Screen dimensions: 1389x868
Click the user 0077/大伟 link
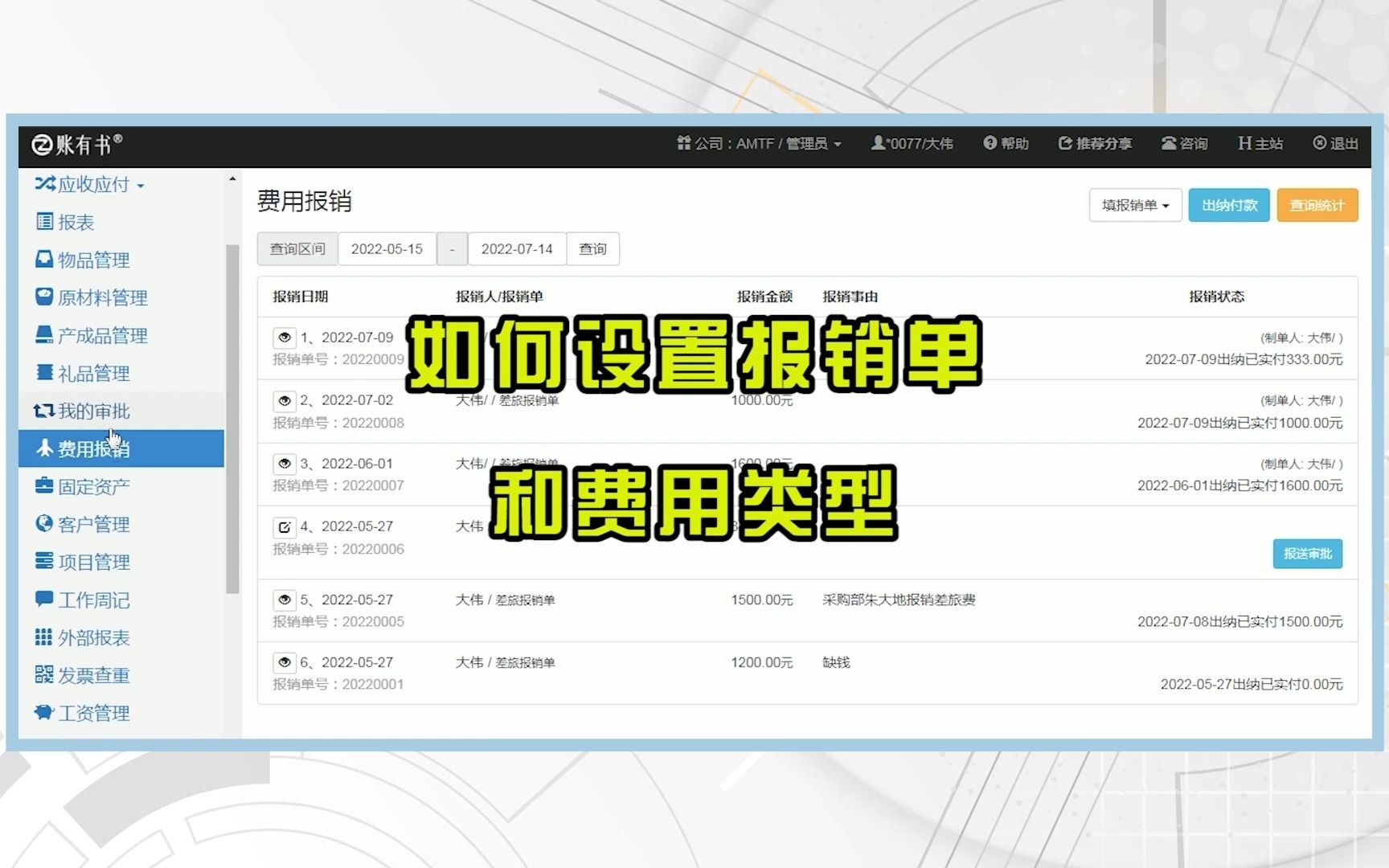click(912, 144)
